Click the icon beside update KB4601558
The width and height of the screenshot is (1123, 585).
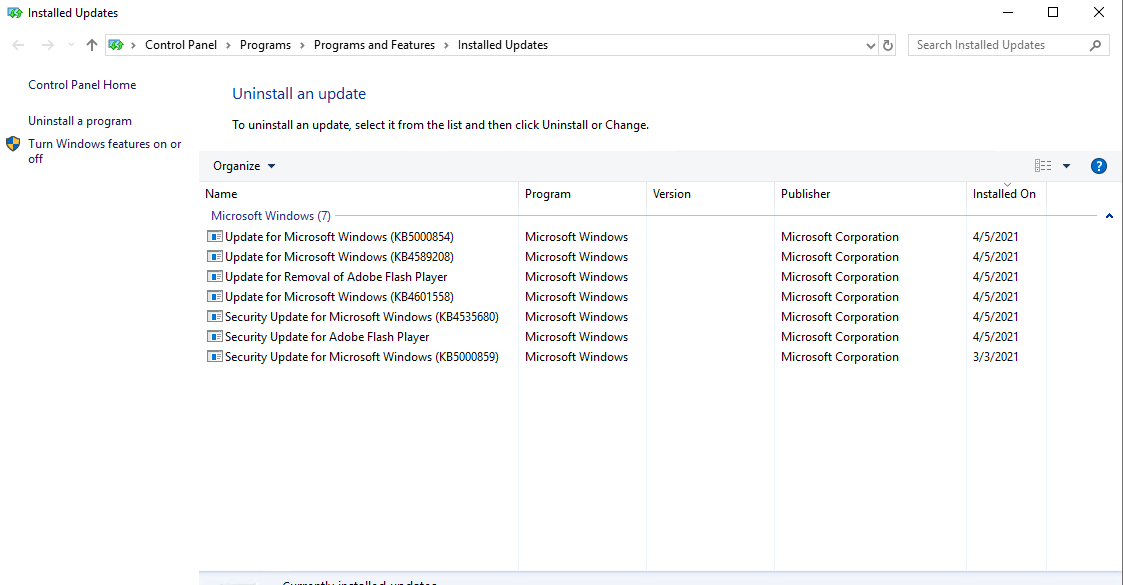click(215, 296)
